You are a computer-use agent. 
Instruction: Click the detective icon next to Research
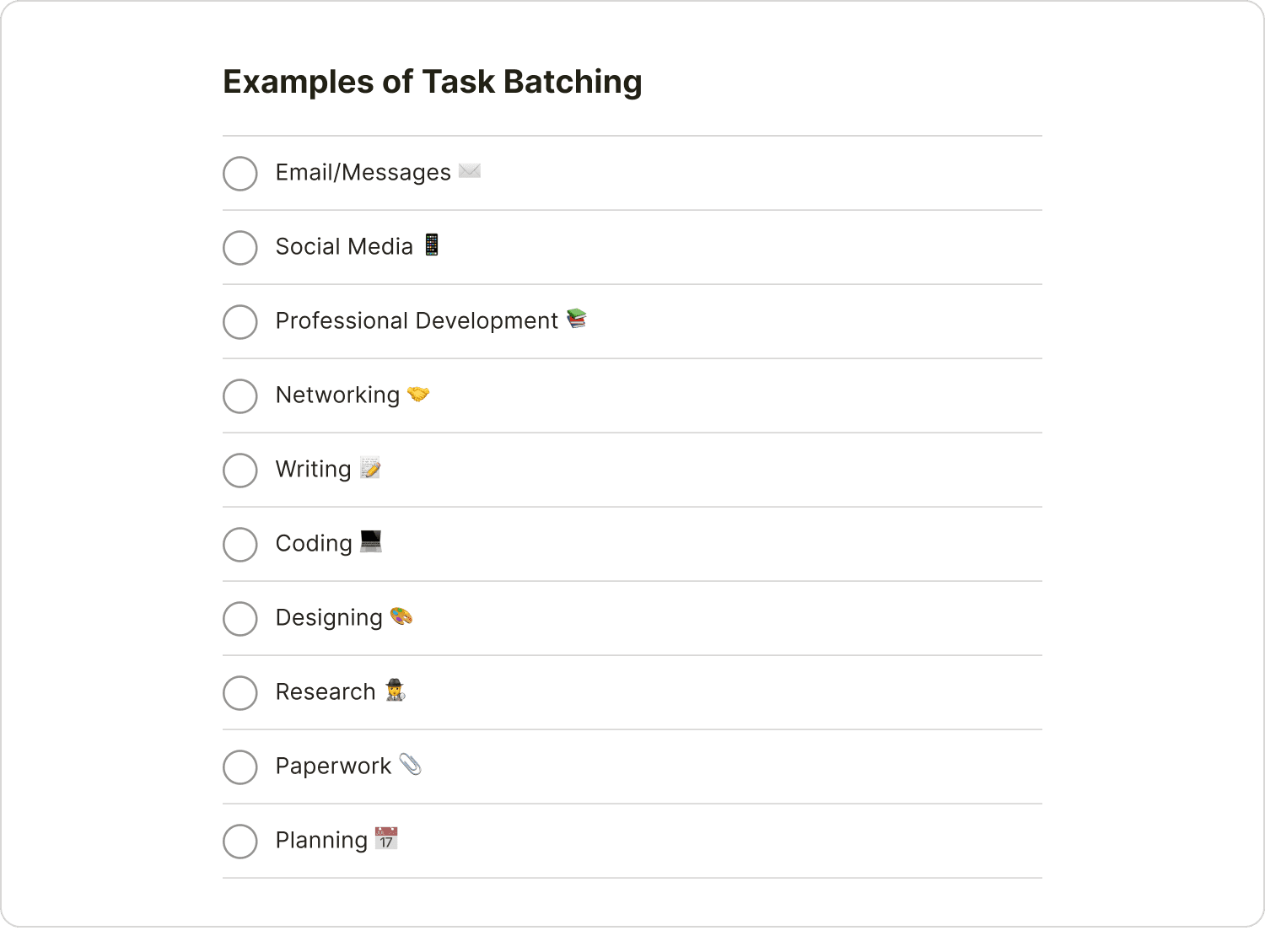(395, 691)
